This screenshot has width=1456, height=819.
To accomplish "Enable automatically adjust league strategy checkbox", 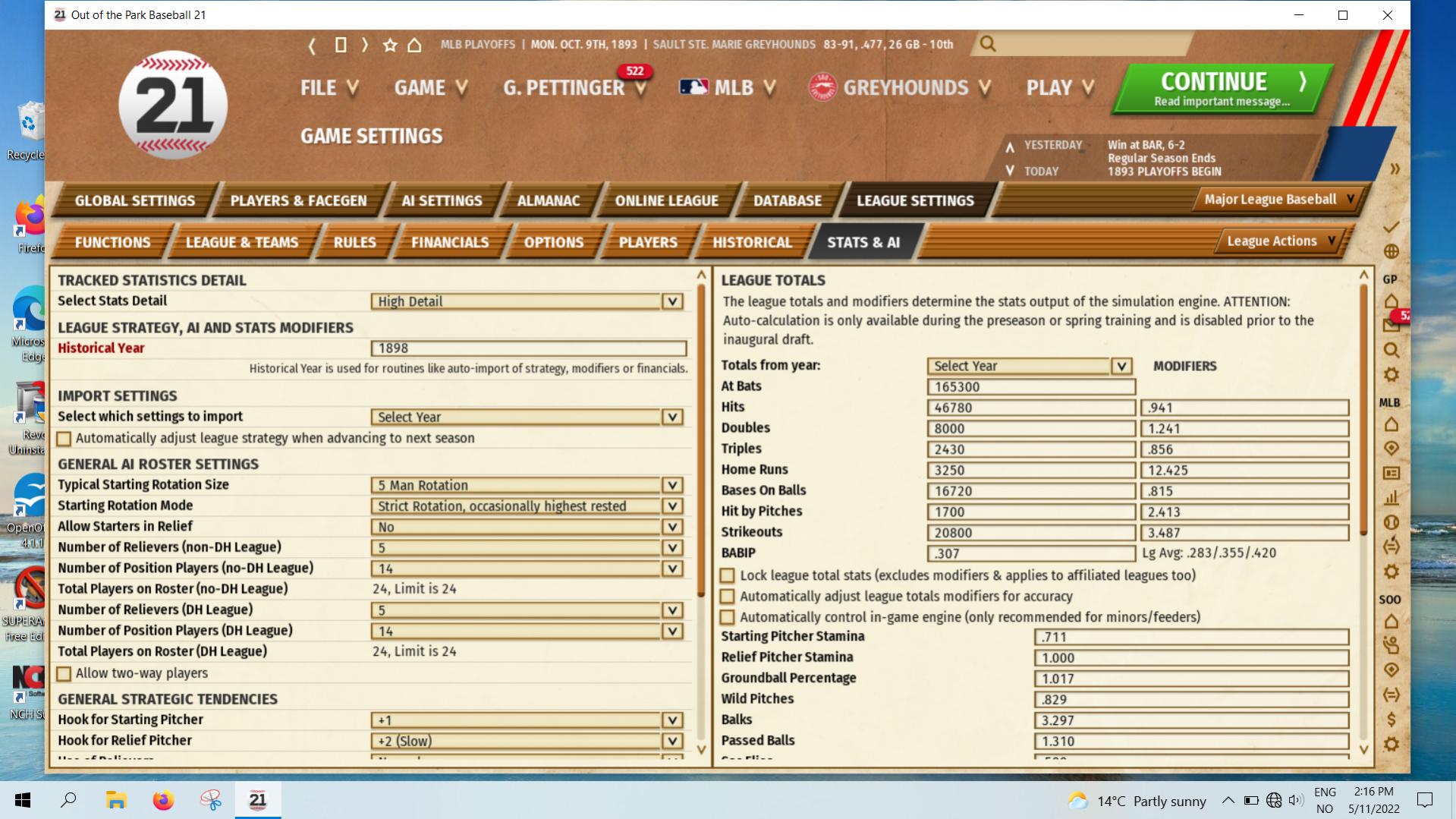I will tap(64, 439).
